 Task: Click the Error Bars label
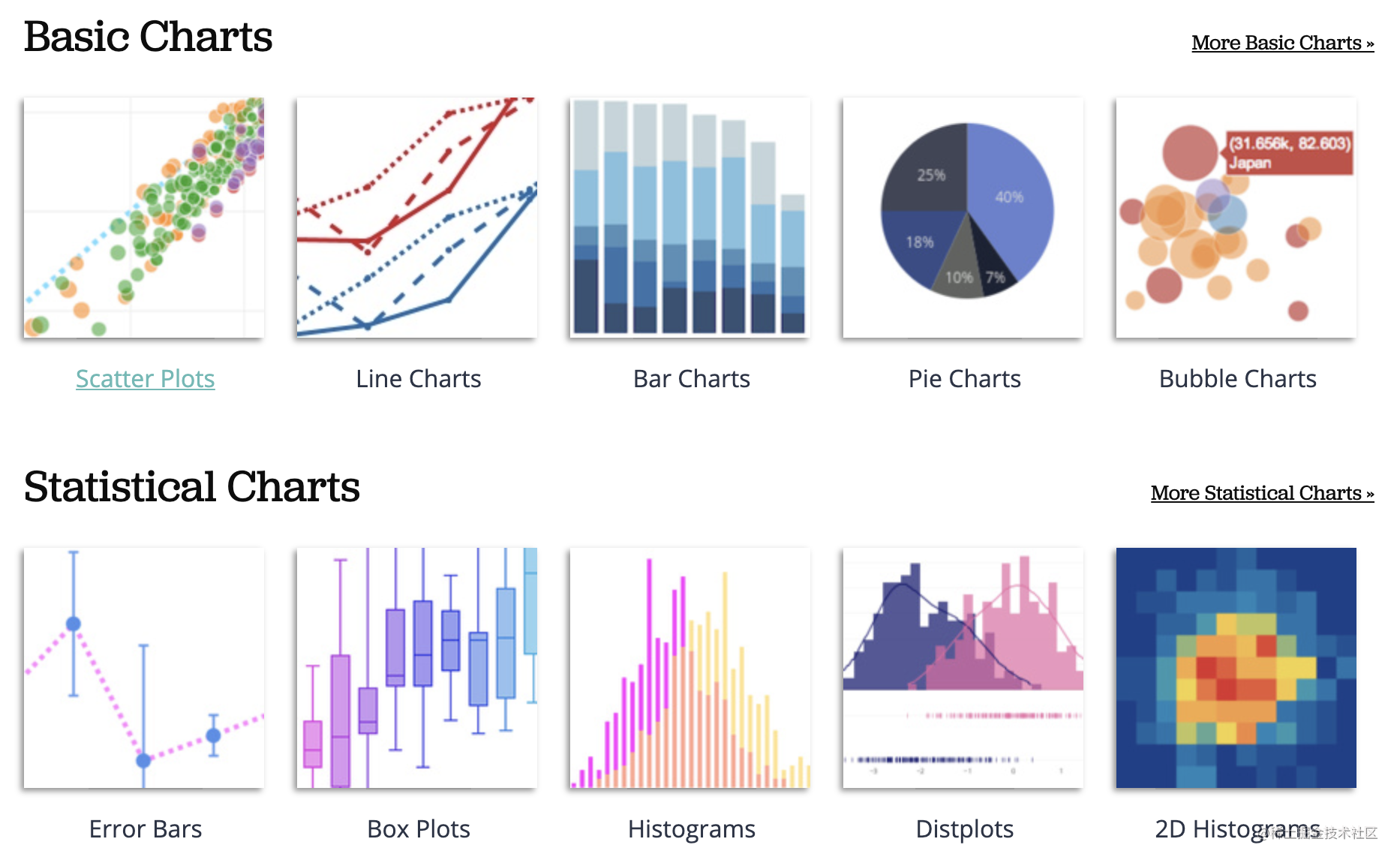coord(146,829)
